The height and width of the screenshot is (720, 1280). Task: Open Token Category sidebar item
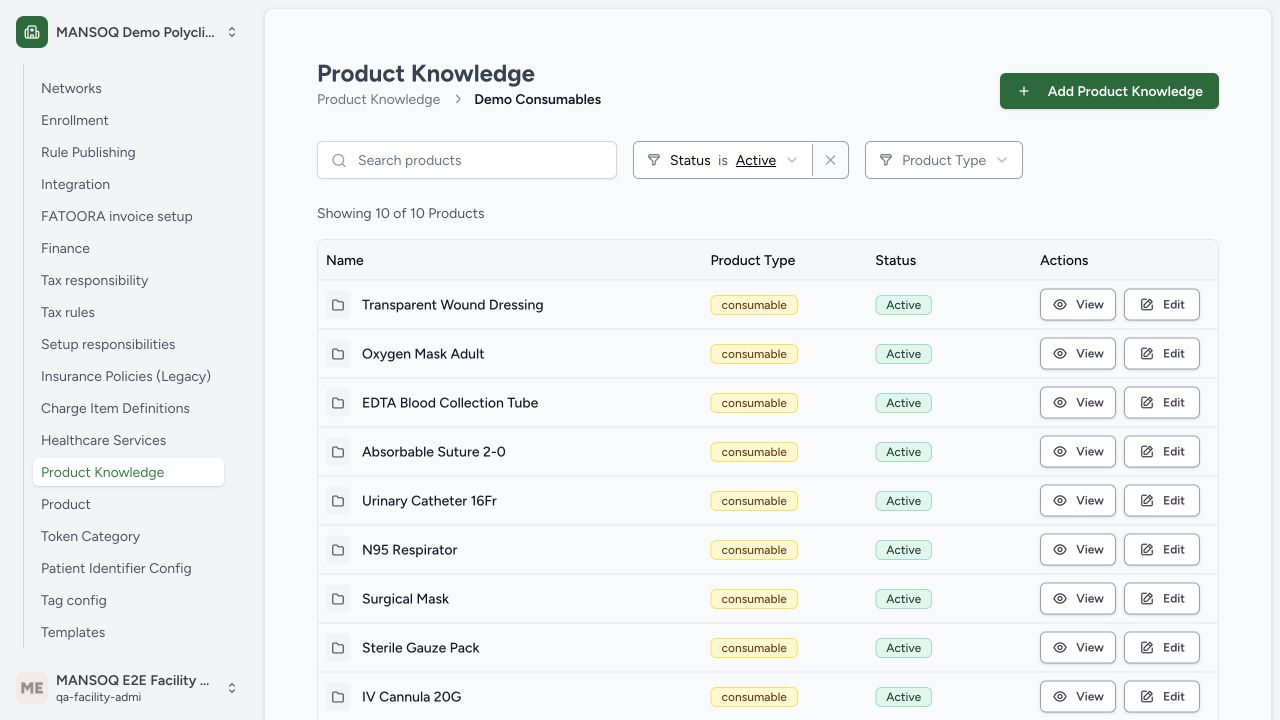128,536
